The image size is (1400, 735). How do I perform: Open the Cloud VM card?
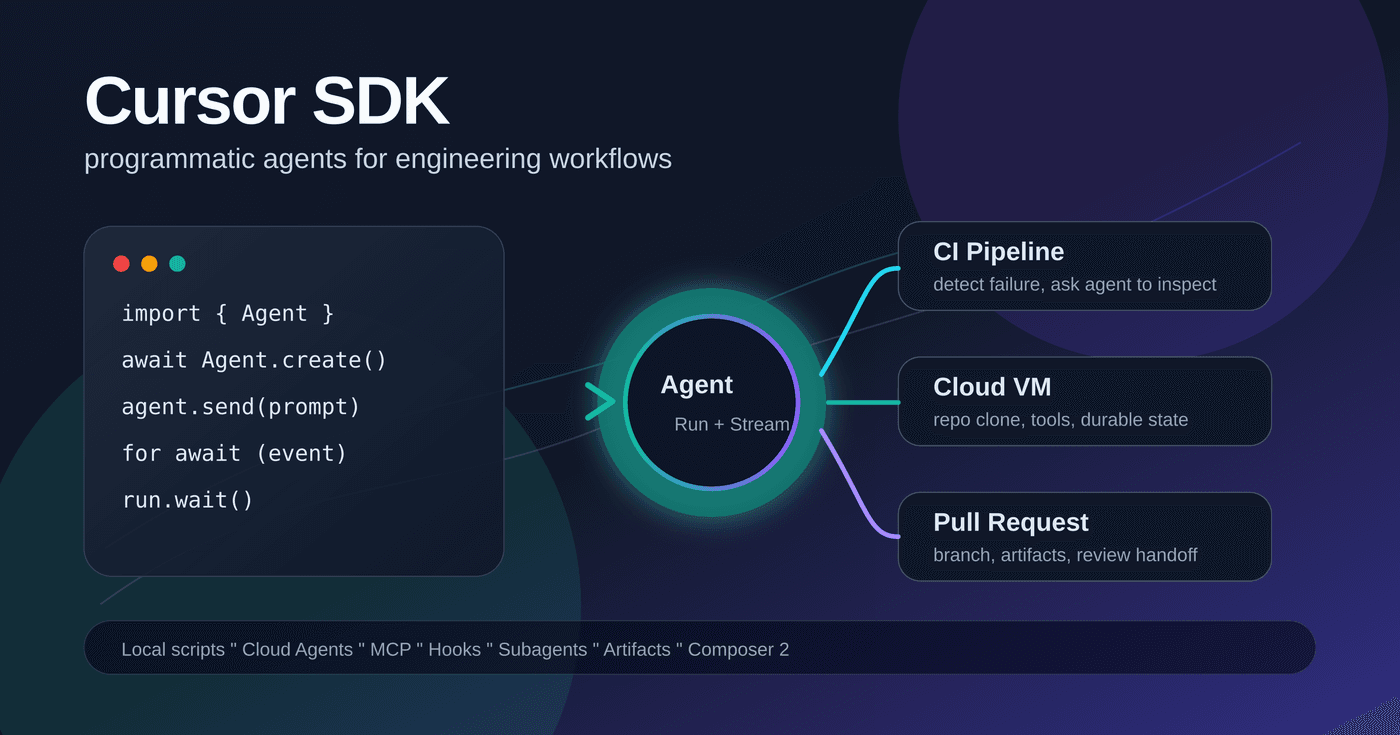coord(1084,401)
